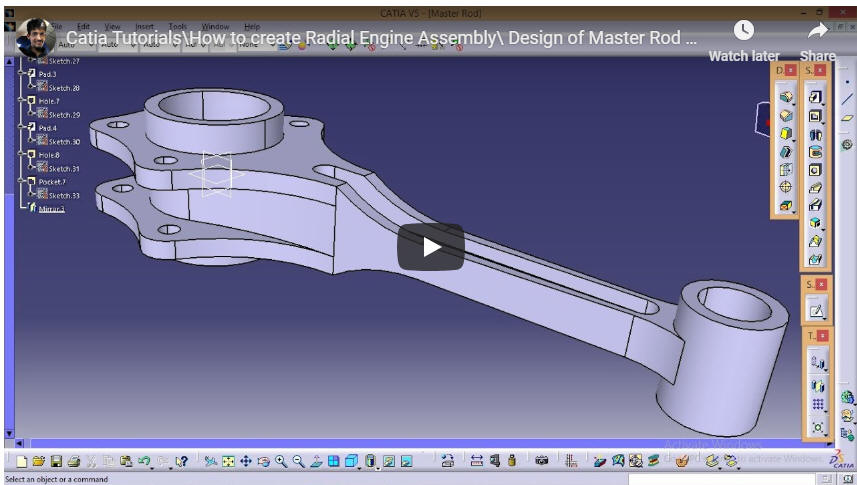Select the Rib tool
The width and height of the screenshot is (857, 485).
click(815, 188)
